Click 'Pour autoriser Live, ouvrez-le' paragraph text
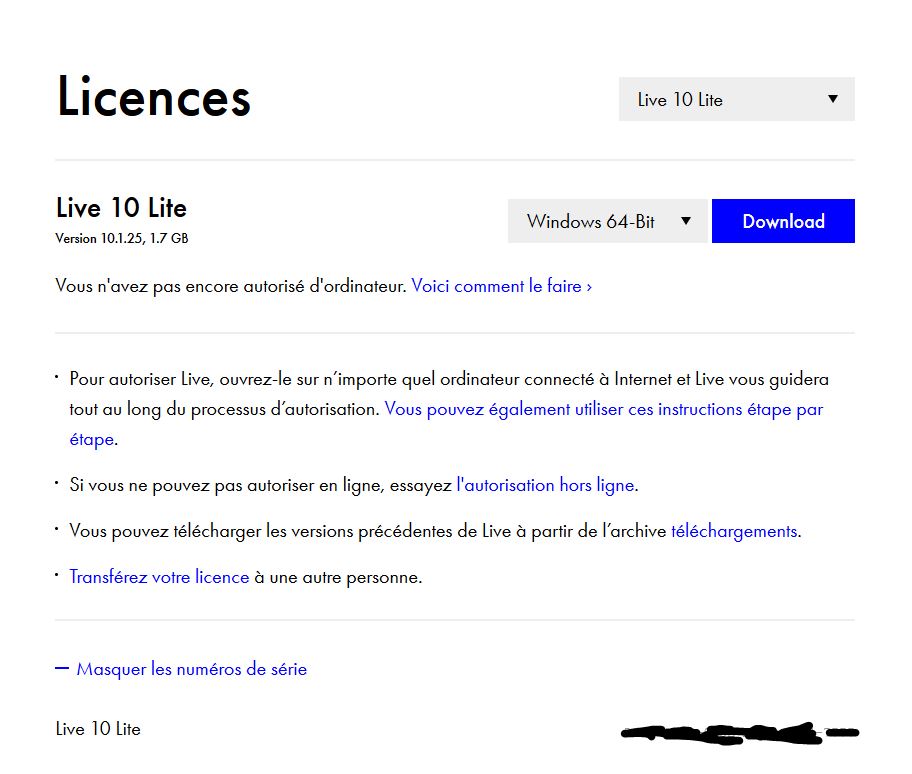This screenshot has width=912, height=774. click(449, 409)
